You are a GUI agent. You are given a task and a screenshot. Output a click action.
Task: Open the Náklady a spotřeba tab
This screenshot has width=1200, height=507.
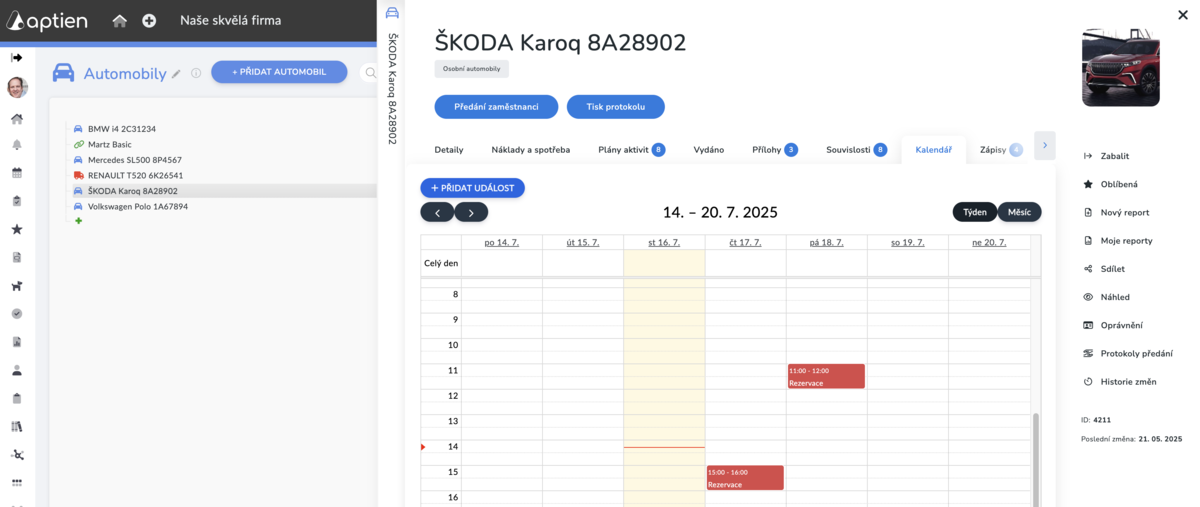(531, 150)
